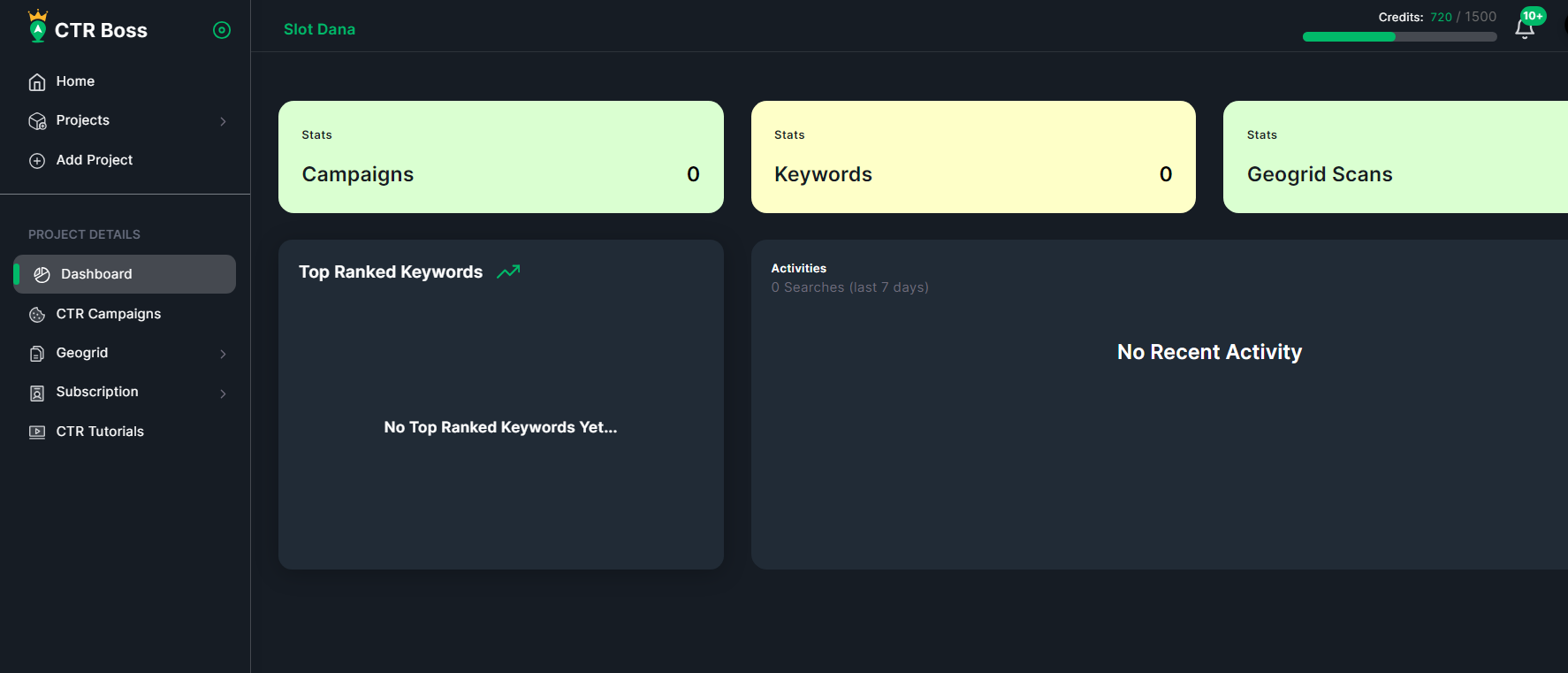This screenshot has width=1568, height=673.
Task: Click the CTR Campaigns icon
Action: (37, 315)
